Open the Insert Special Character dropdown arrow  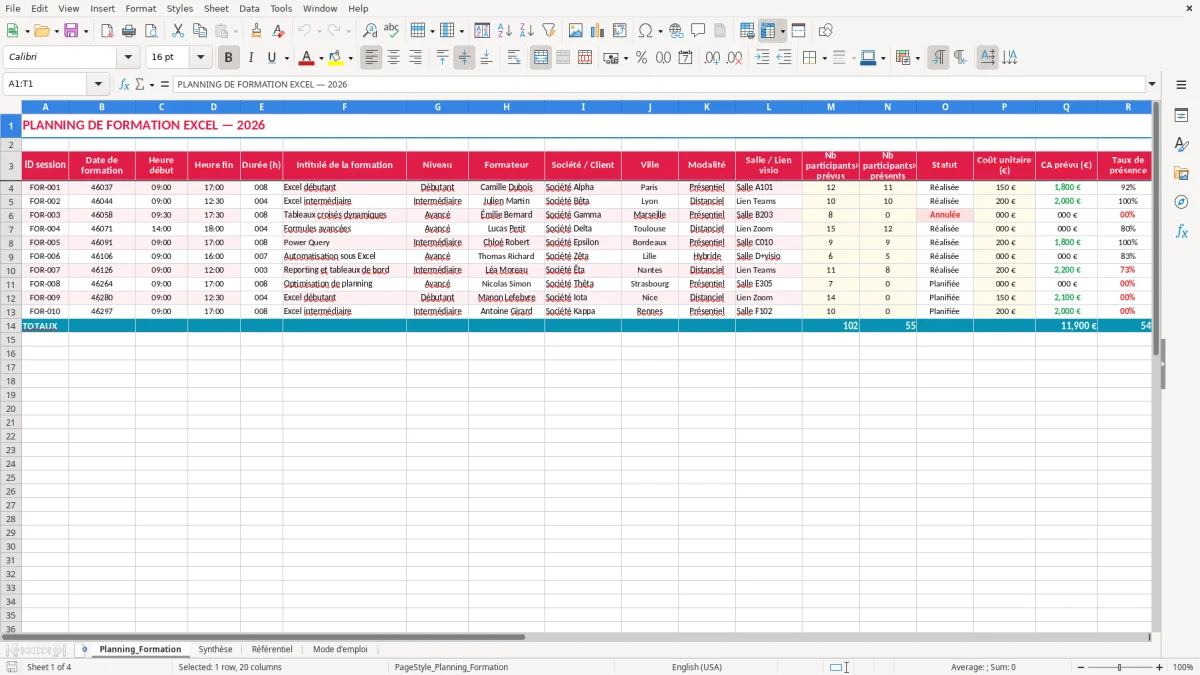click(660, 31)
